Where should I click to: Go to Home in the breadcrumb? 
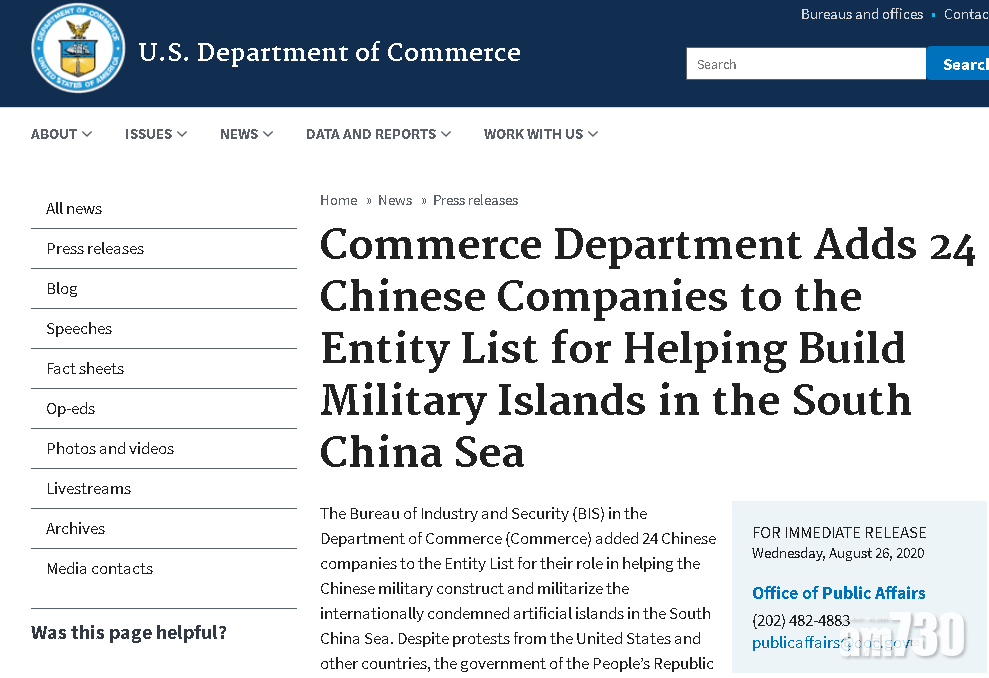[338, 200]
